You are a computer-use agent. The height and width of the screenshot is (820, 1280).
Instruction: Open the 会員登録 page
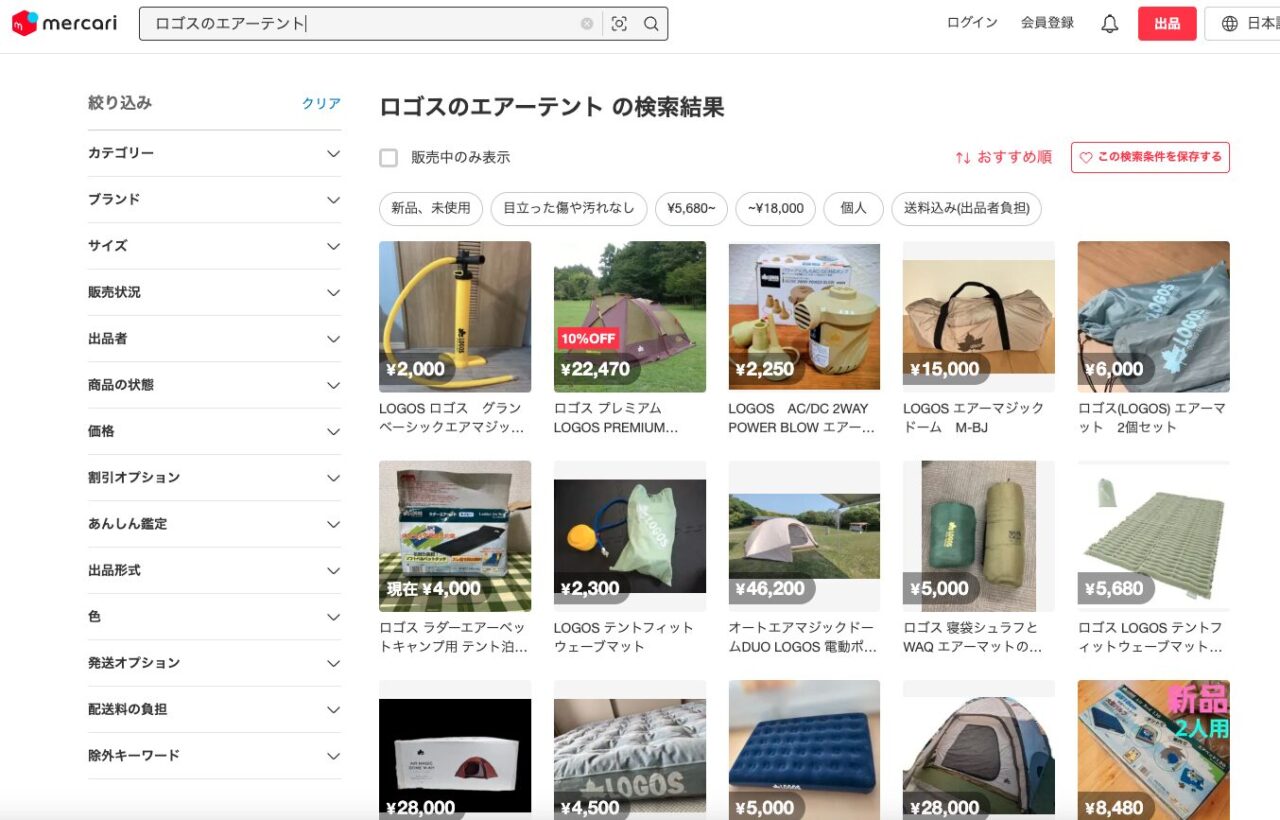point(1047,23)
